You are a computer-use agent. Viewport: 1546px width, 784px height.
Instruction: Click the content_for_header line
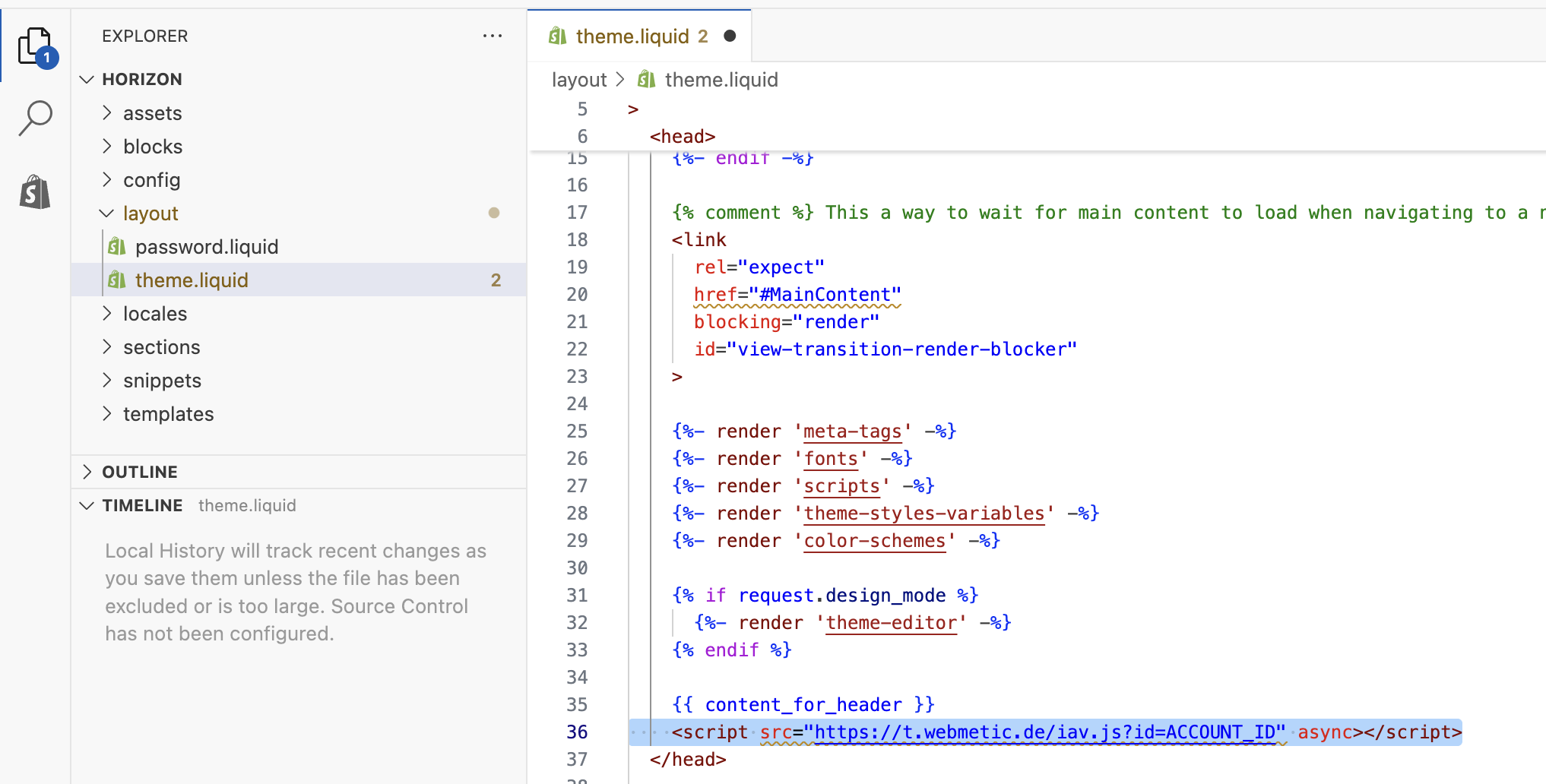pyautogui.click(x=803, y=705)
